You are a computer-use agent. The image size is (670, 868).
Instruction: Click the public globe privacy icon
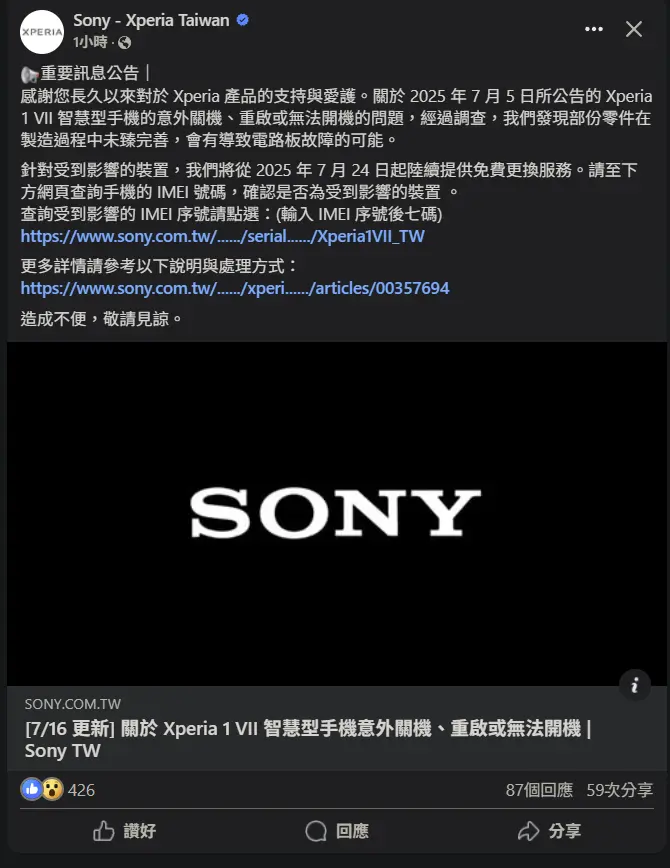[125, 43]
